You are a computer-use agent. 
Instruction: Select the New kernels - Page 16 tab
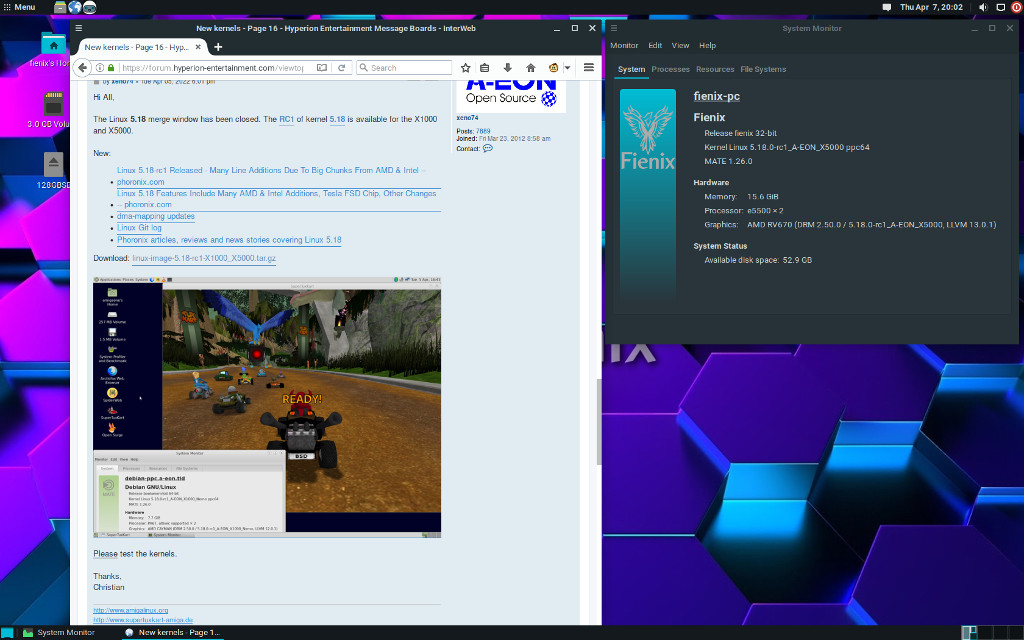(x=136, y=47)
